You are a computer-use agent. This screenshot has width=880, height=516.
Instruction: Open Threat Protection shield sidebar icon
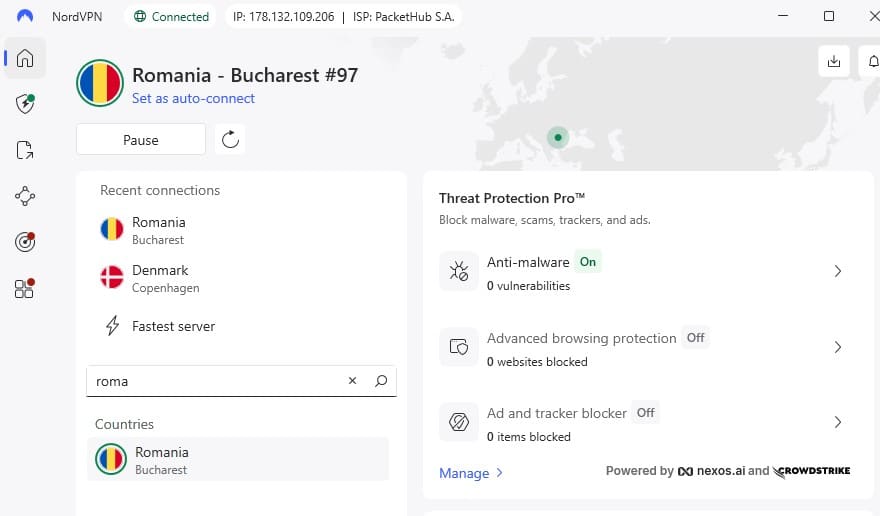25,104
